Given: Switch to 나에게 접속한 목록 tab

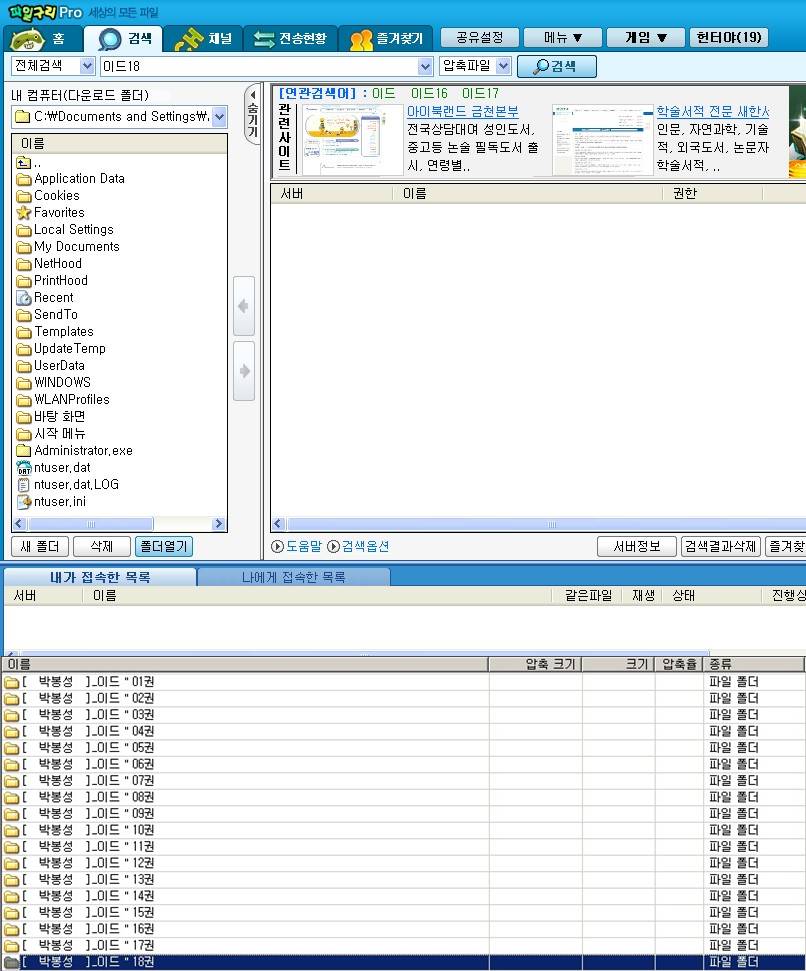Looking at the screenshot, I should (293, 577).
